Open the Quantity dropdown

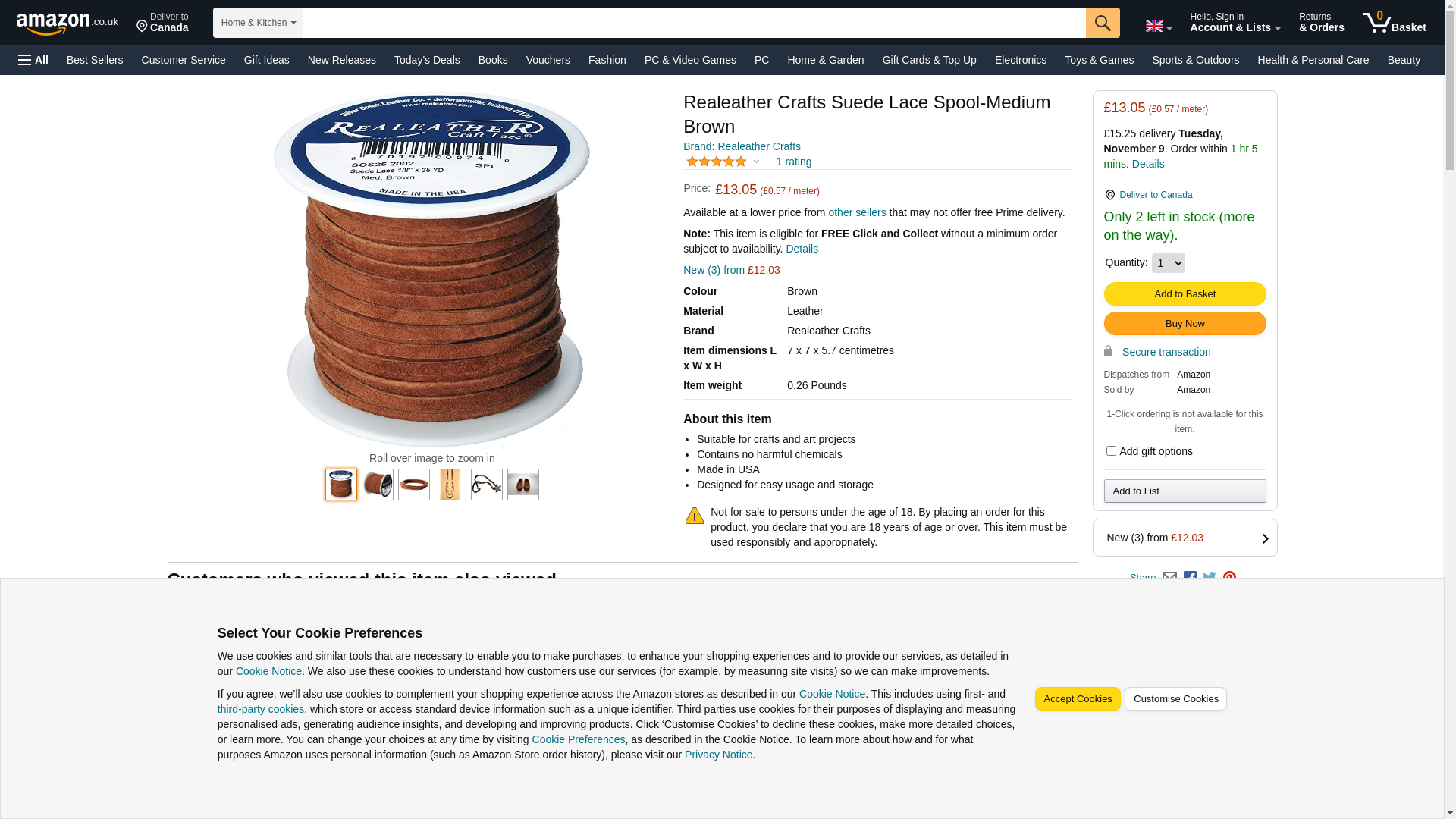coord(1168,263)
